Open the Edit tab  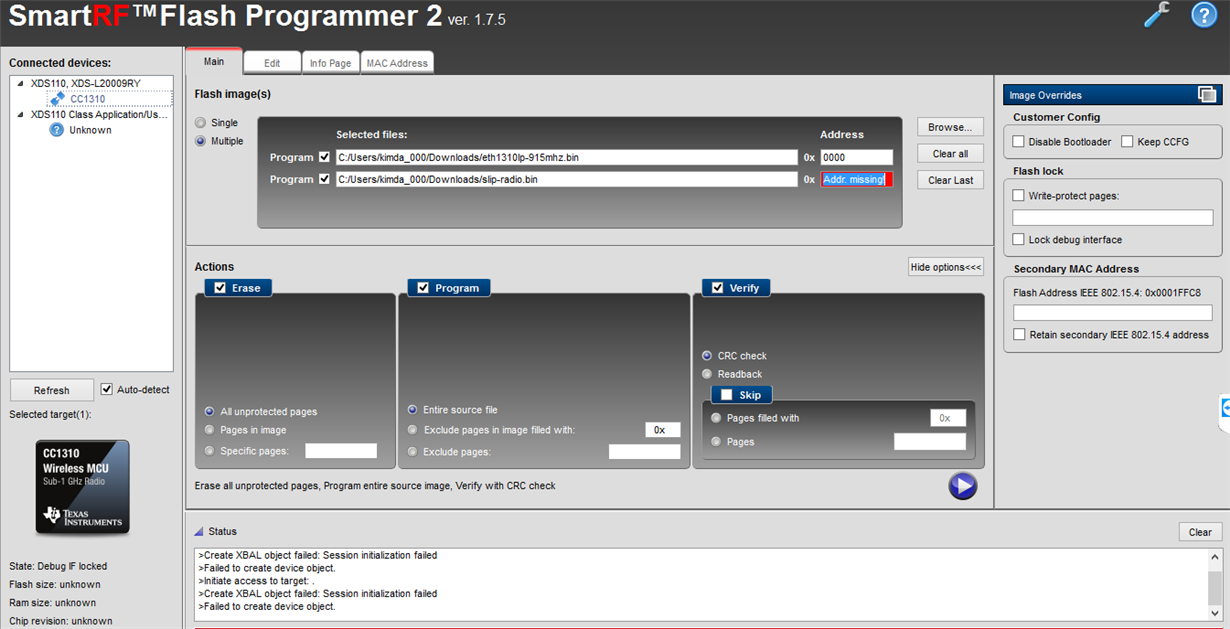(272, 63)
